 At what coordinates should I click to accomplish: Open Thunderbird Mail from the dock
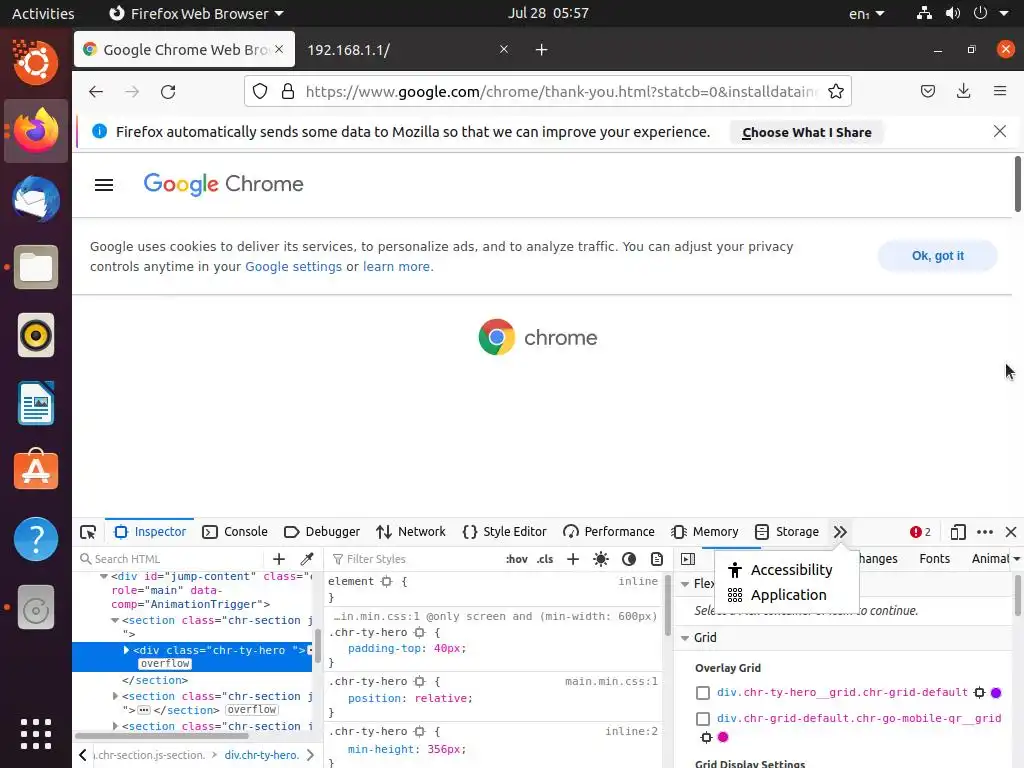coord(36,199)
